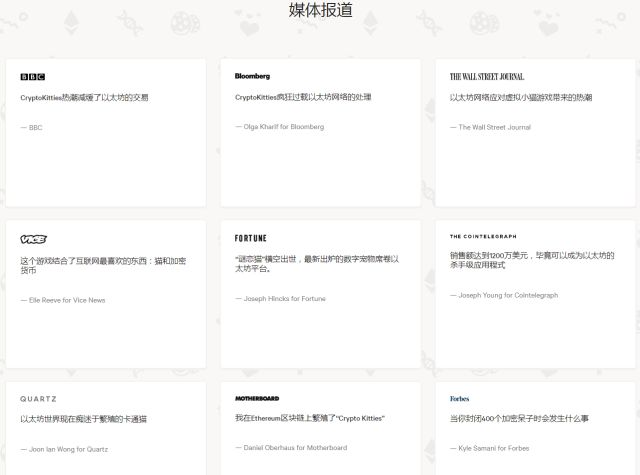The height and width of the screenshot is (475, 640).
Task: Open the Bloomberg CryptoKitties headline
Action: click(303, 97)
